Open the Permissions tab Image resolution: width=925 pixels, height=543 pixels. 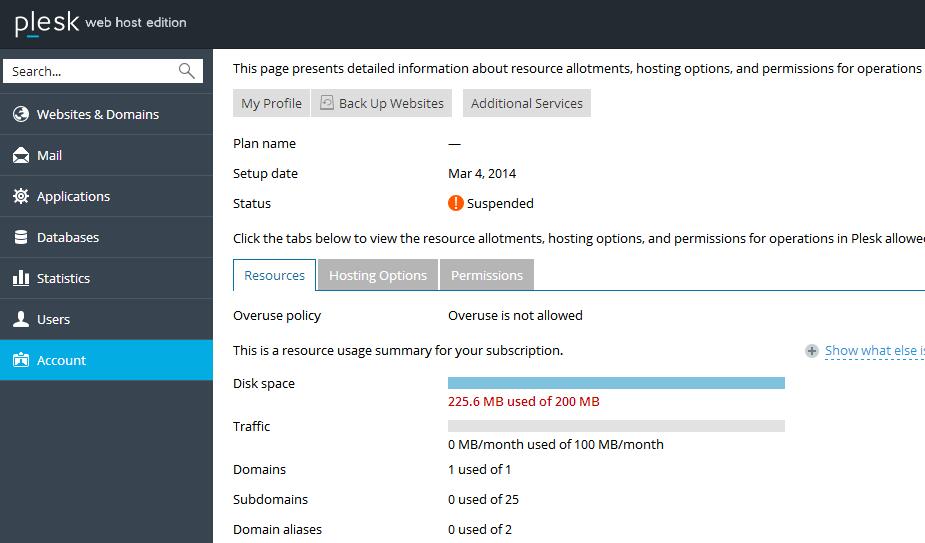pos(486,275)
